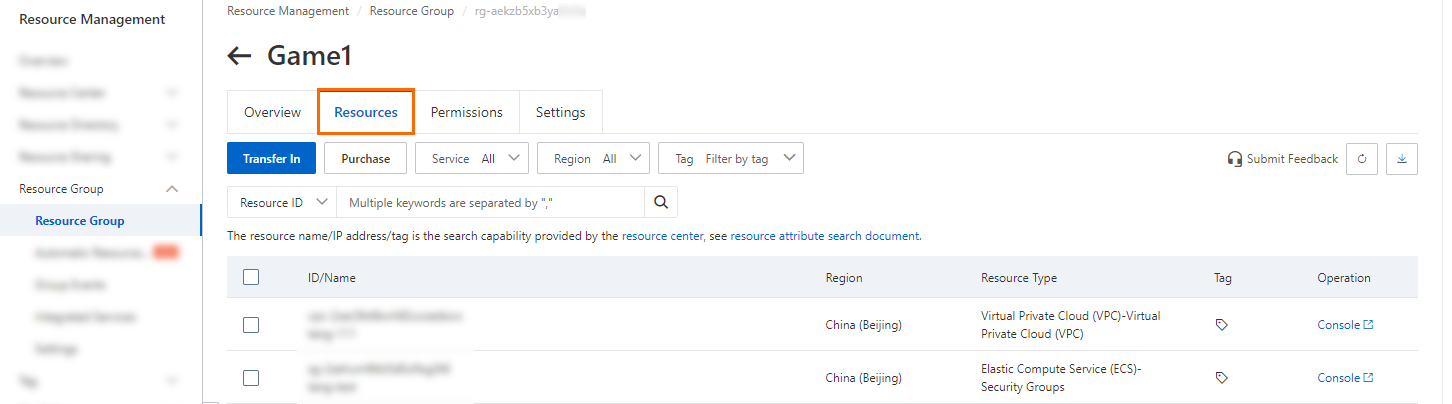Screen dimensions: 1452x404
Task: Go back using the arrow beside Game1
Action: [x=239, y=56]
